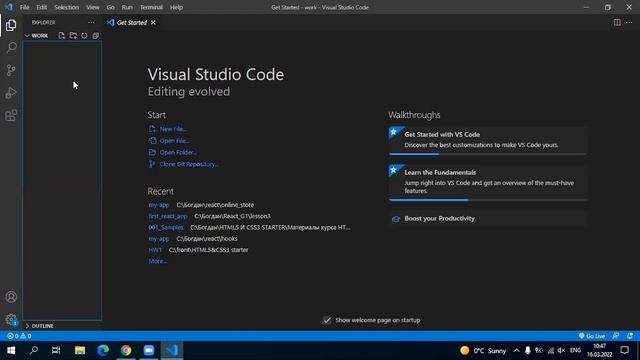
Task: Click the Open Folder... link
Action: tap(178, 152)
